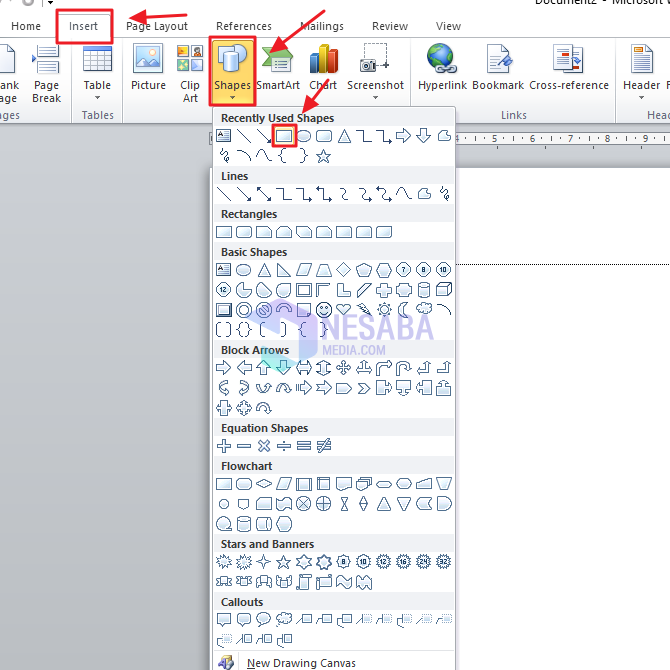670x670 pixels.
Task: Choose the multiply sign in Equation Shapes
Action: tap(264, 446)
